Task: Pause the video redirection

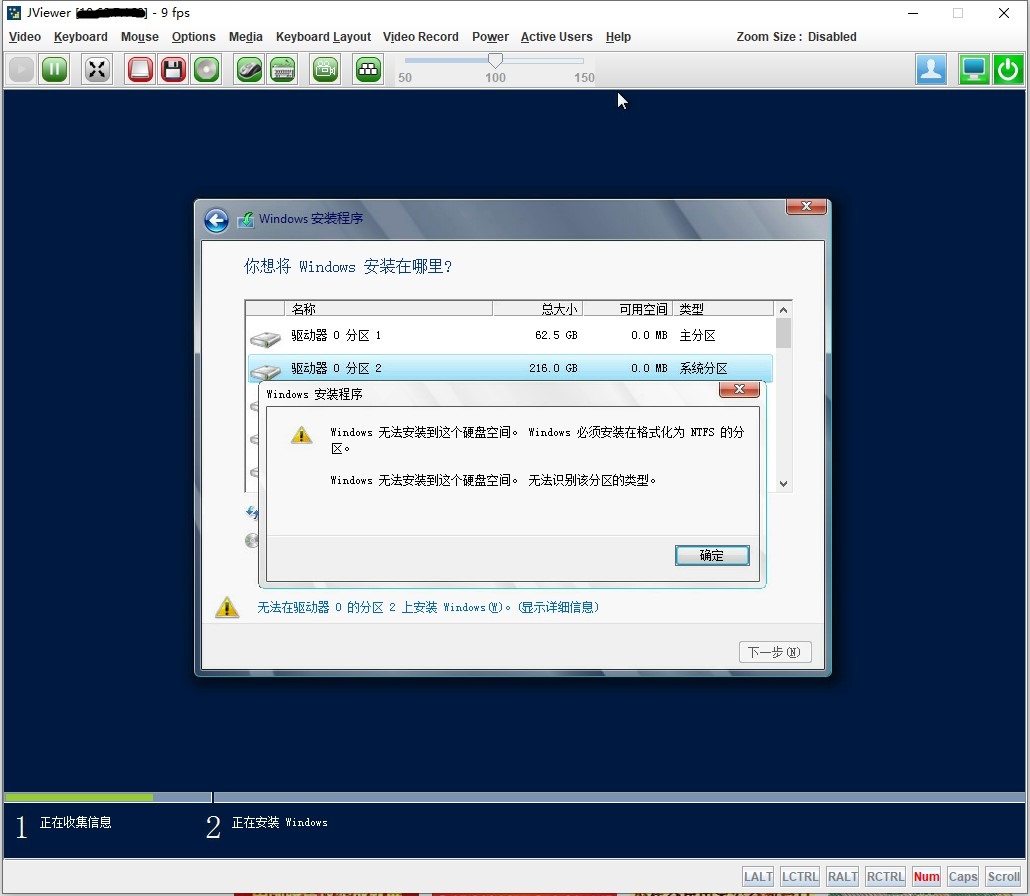Action: (x=55, y=69)
